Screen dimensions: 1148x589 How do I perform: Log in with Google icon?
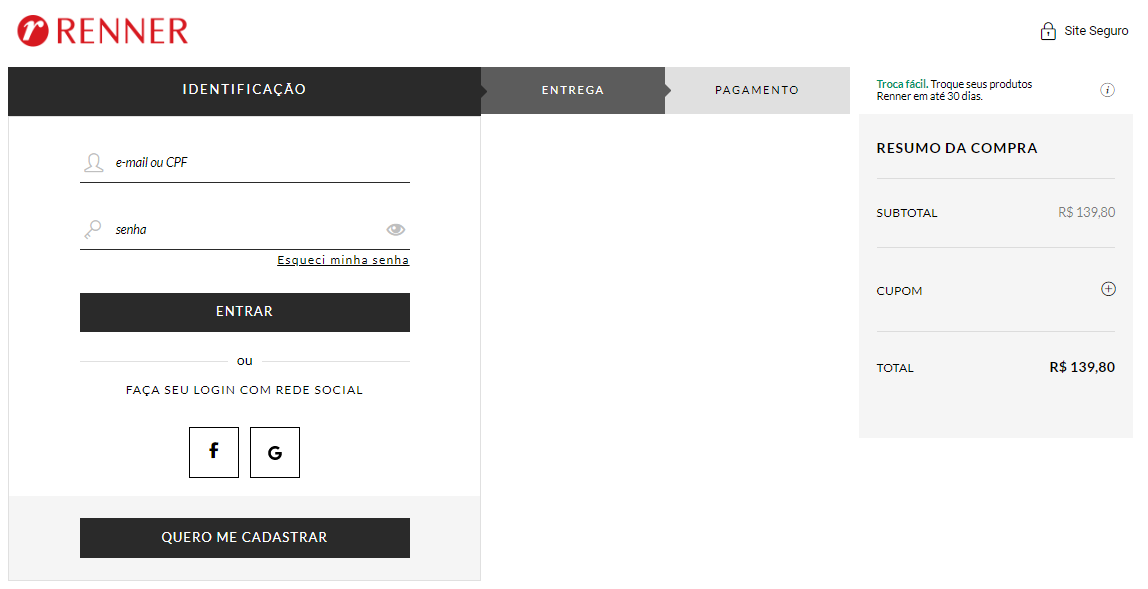click(275, 452)
